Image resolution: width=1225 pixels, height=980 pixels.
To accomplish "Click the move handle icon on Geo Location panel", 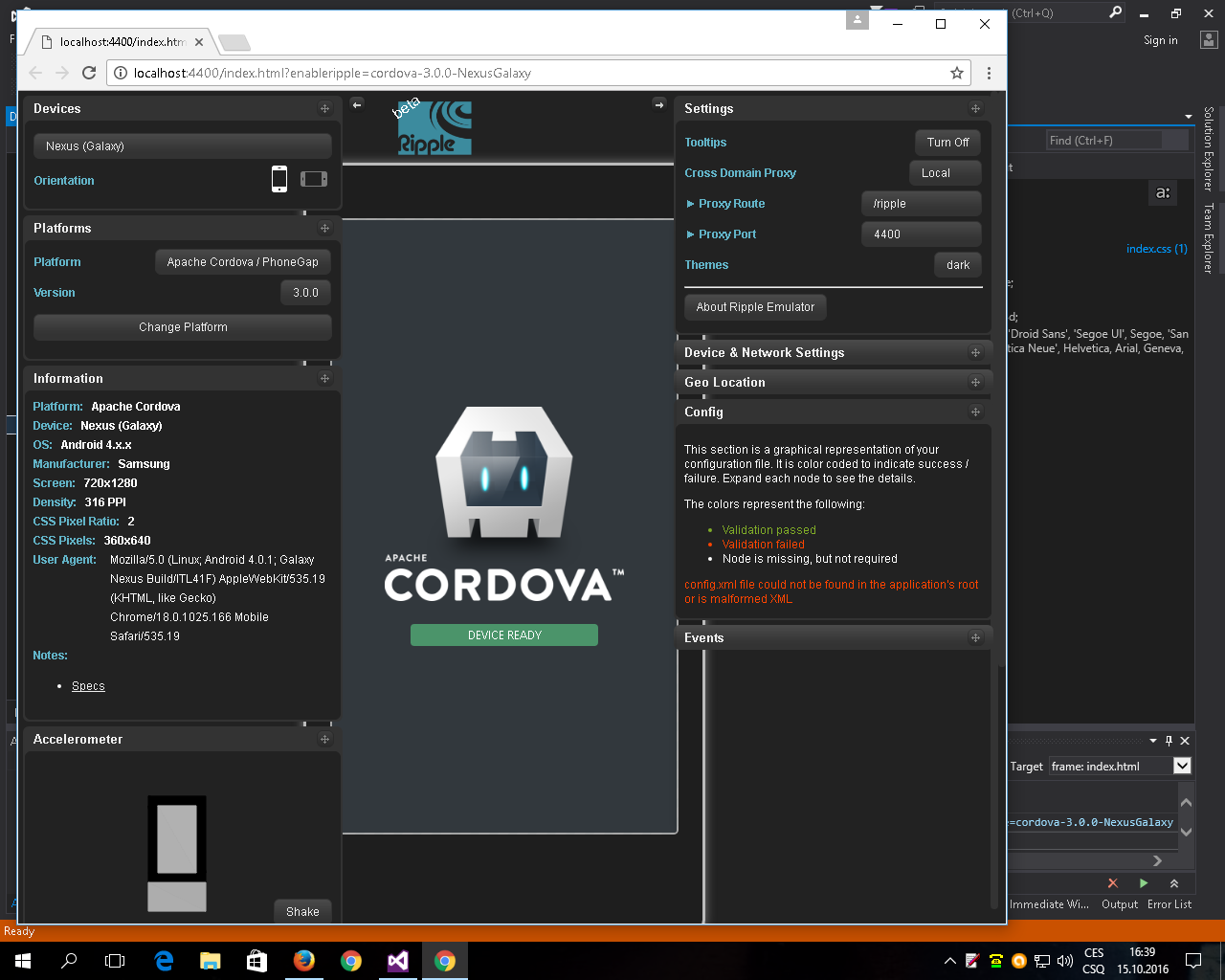I will pos(975,383).
